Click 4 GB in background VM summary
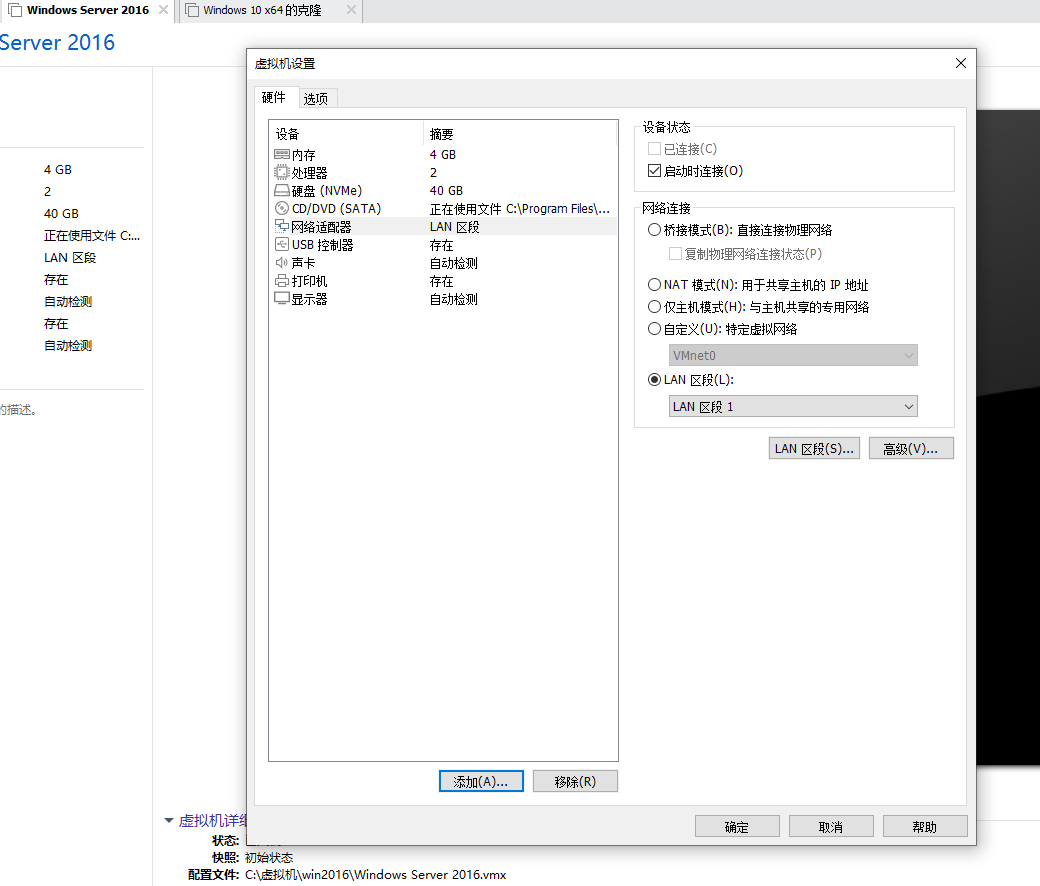This screenshot has height=886, width=1040. 58,170
